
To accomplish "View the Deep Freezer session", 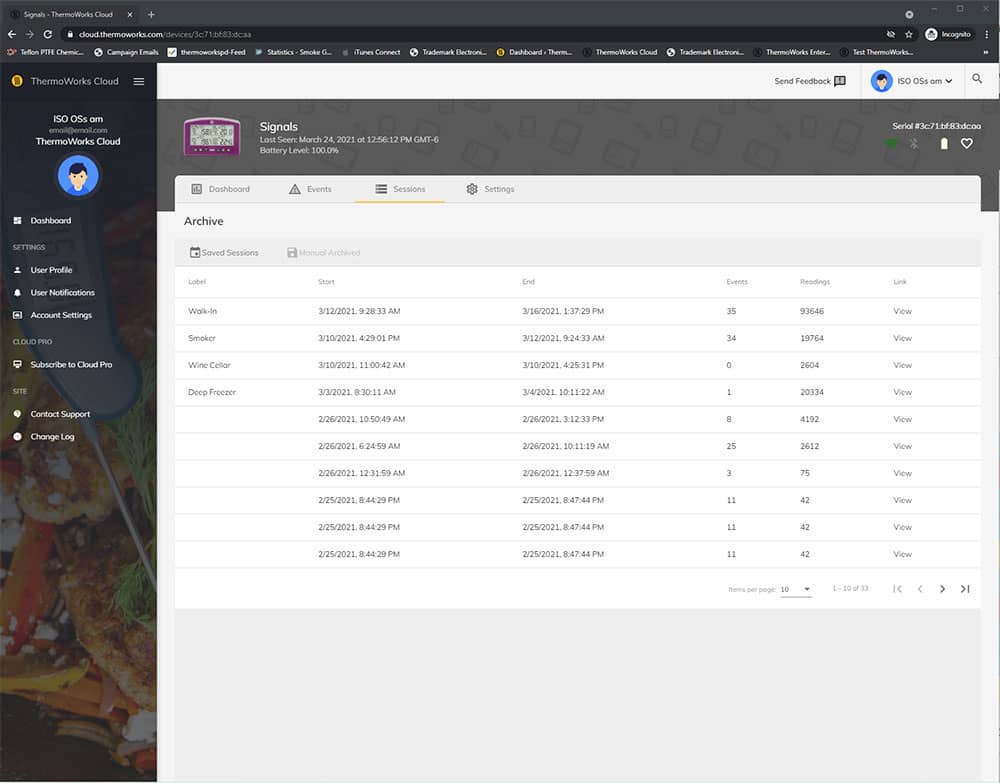I will (902, 392).
